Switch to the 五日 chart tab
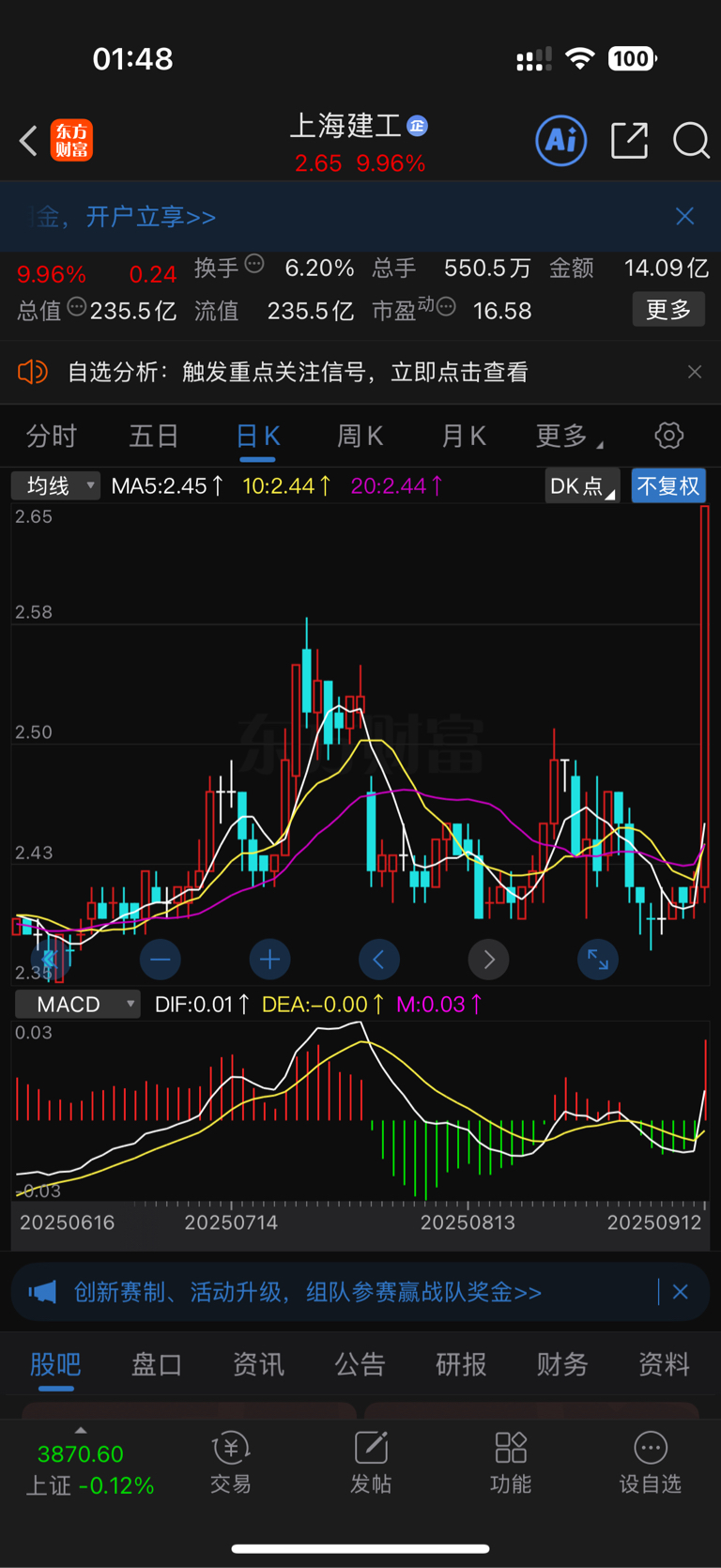This screenshot has width=721, height=1568. coord(154,436)
